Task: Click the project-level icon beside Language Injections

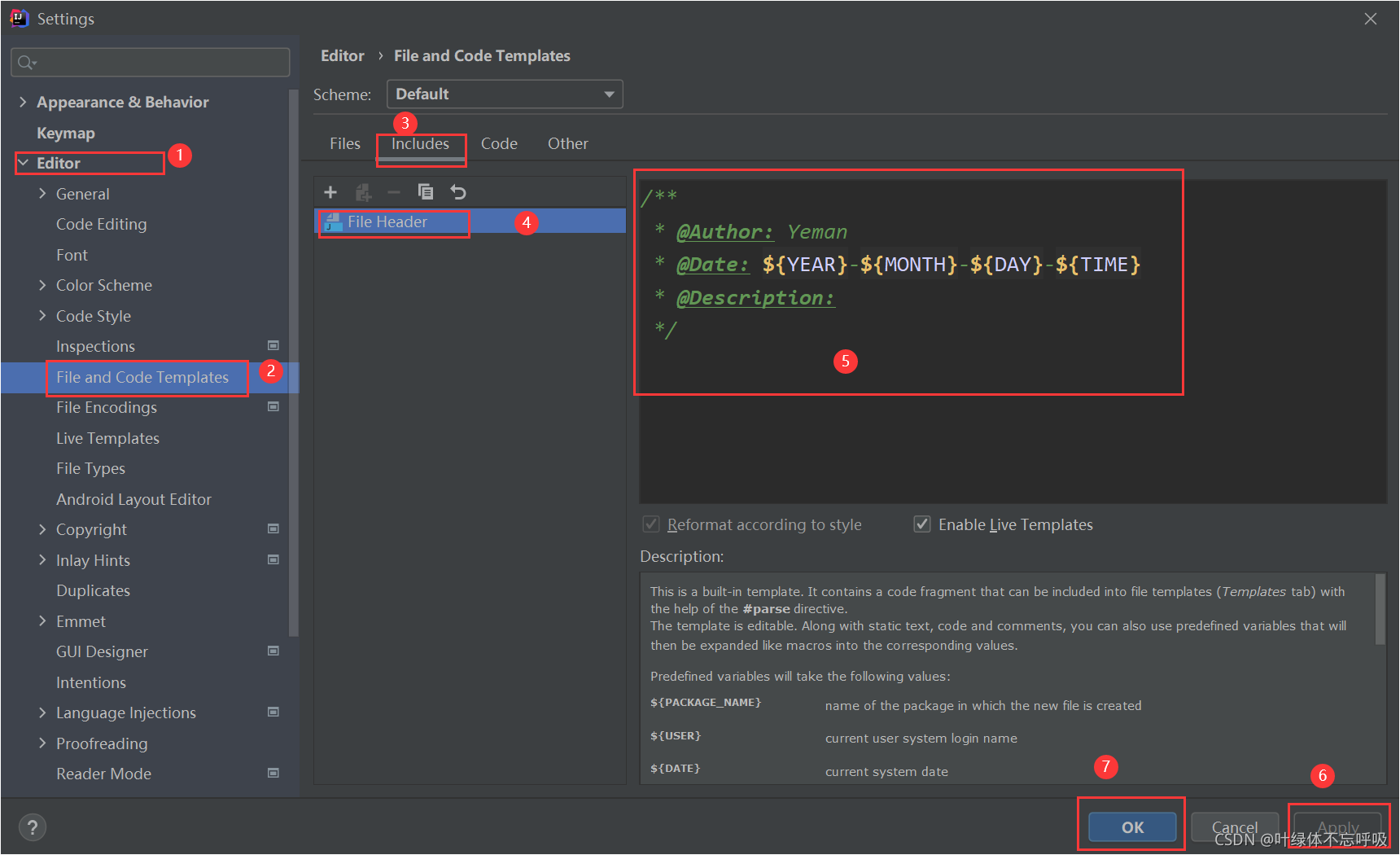Action: (273, 712)
